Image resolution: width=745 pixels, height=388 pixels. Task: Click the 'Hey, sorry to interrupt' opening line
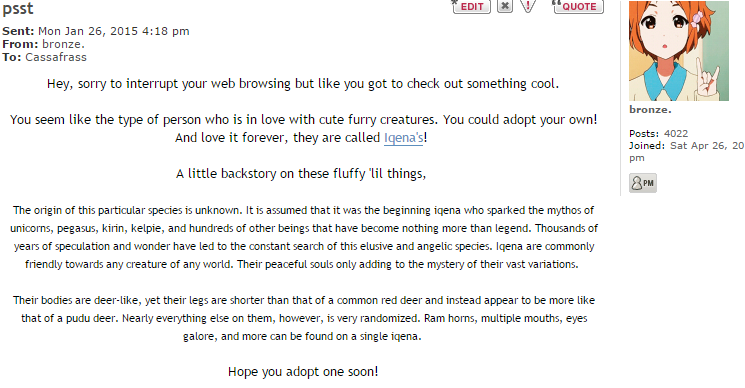click(303, 84)
